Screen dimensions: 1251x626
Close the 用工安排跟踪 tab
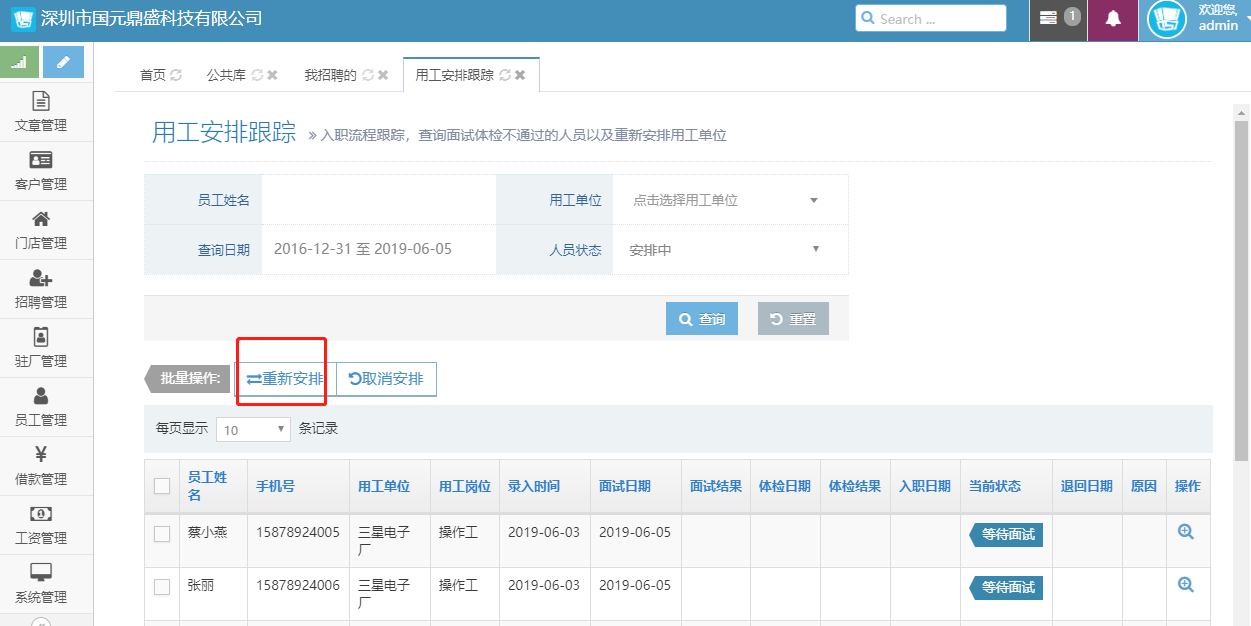(520, 75)
